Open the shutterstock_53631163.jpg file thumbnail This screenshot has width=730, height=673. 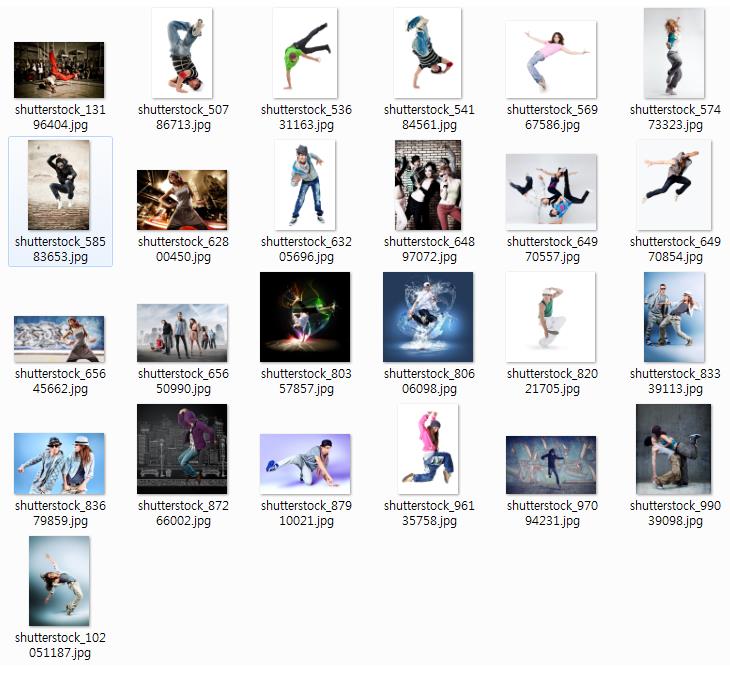[x=305, y=53]
